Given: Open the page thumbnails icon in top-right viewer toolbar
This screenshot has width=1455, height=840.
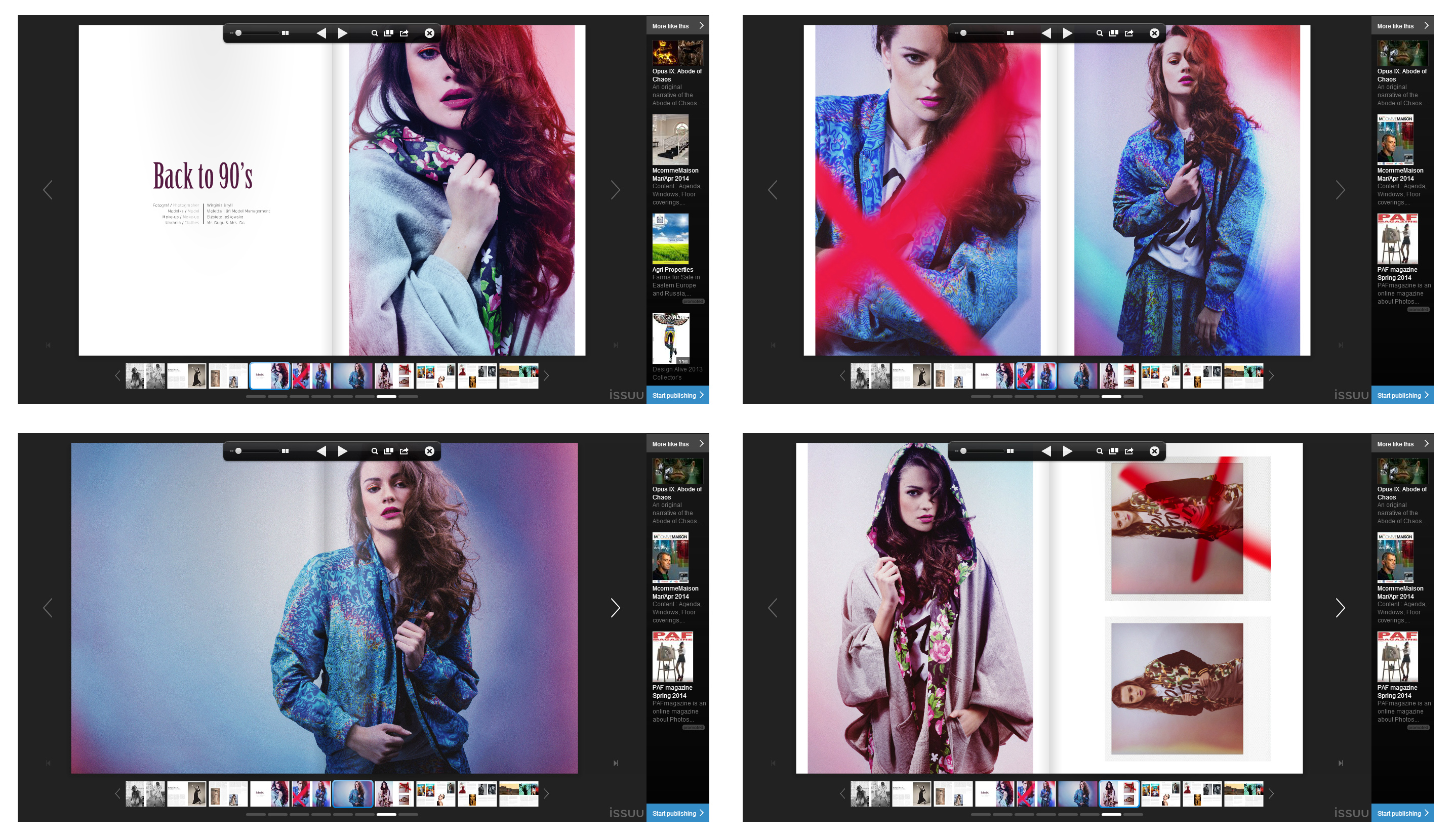Looking at the screenshot, I should tap(1114, 33).
